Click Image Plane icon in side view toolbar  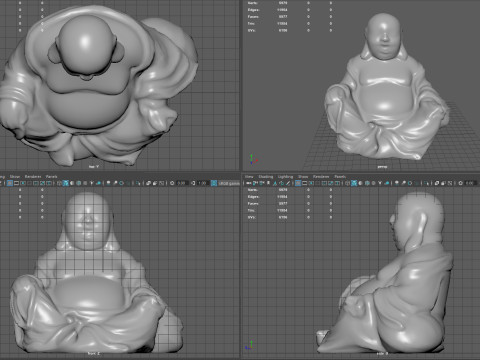point(275,183)
